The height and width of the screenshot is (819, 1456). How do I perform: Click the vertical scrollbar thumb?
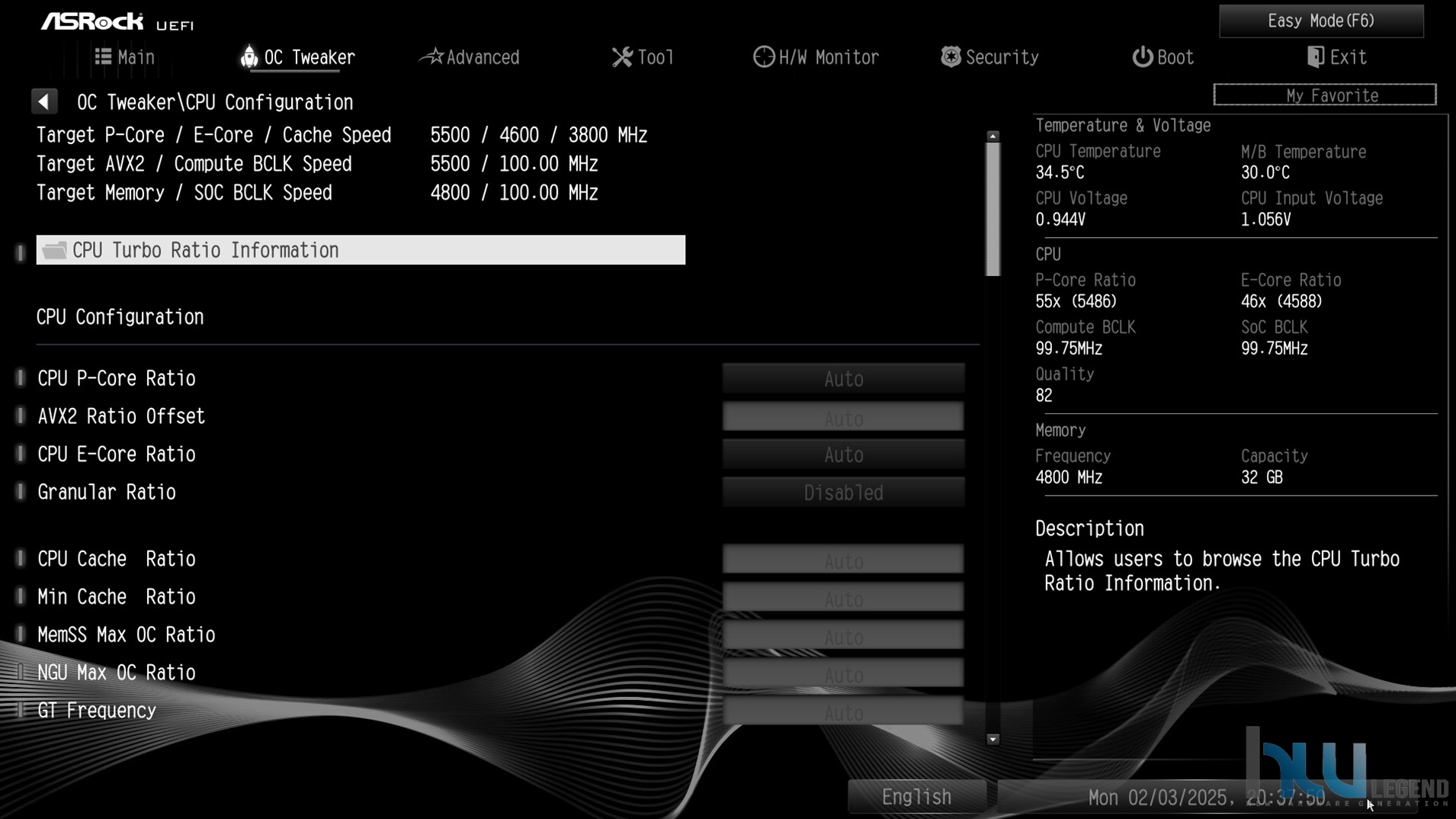[993, 210]
